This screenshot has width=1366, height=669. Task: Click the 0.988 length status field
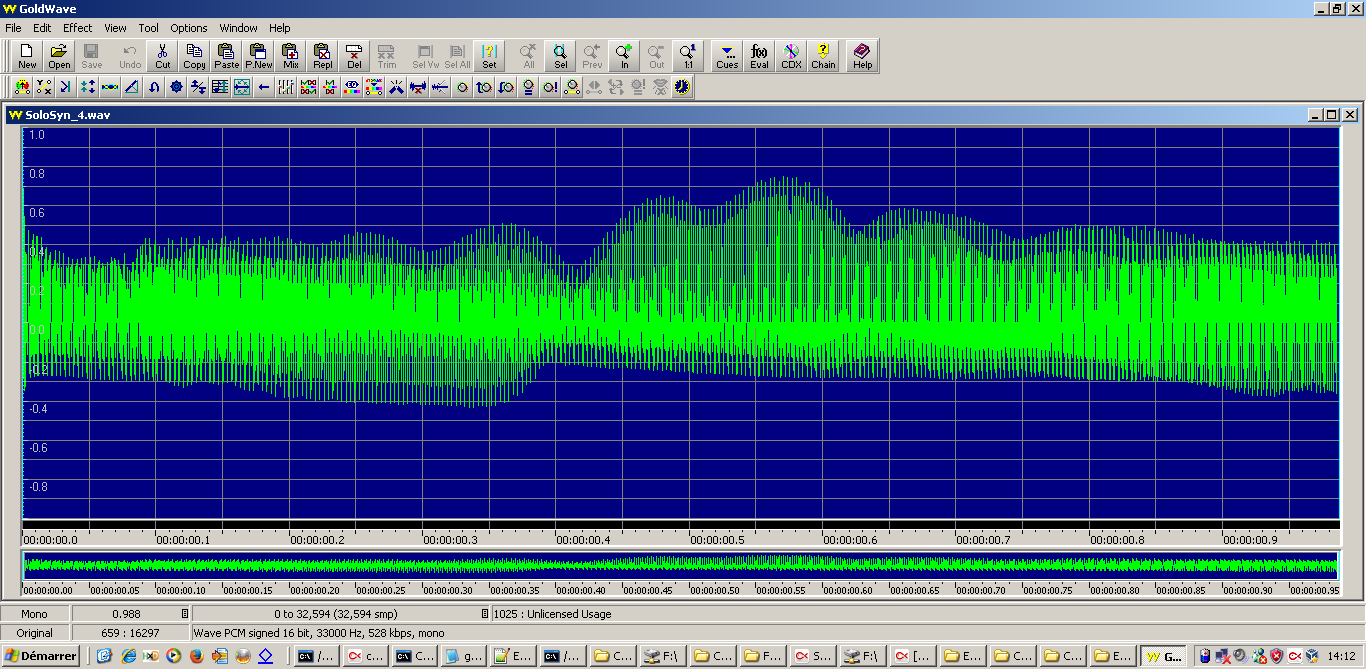[x=131, y=613]
